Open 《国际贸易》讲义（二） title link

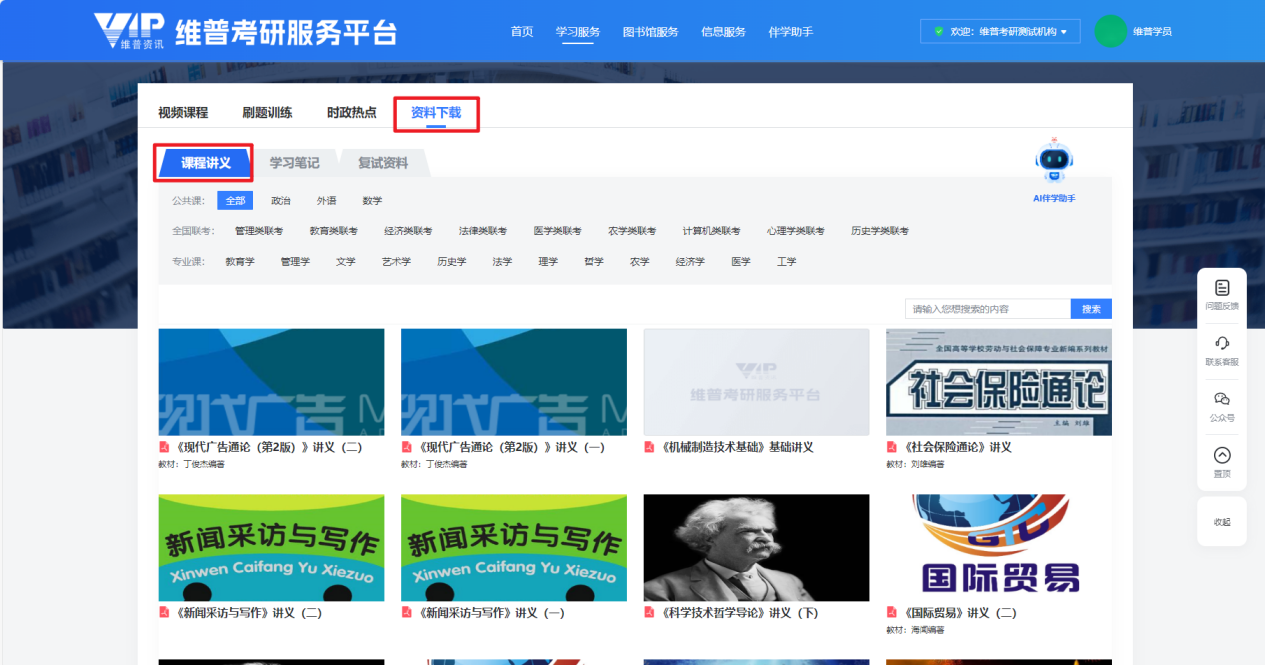coord(958,613)
